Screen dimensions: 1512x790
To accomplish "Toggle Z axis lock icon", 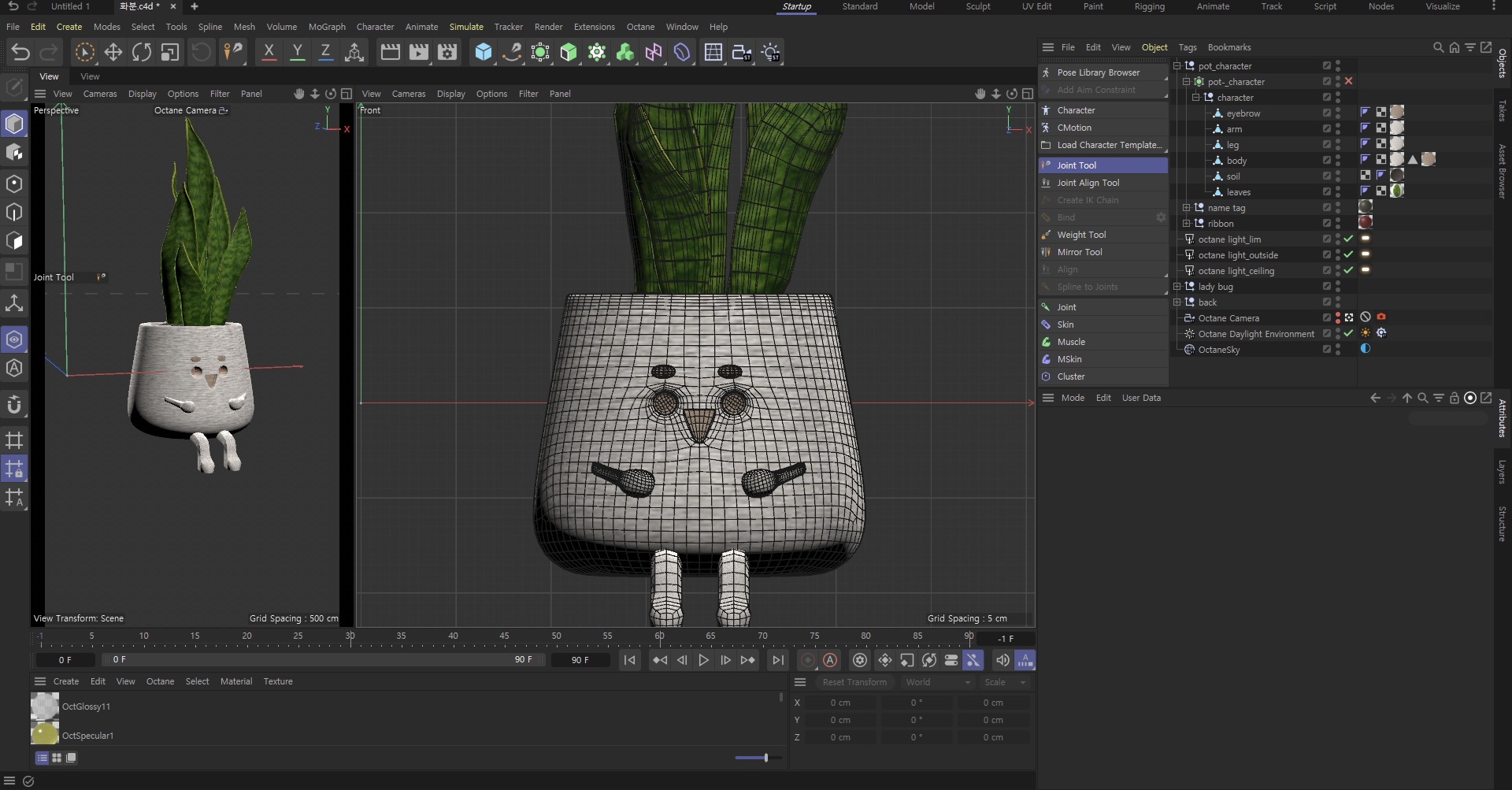I will [x=325, y=53].
